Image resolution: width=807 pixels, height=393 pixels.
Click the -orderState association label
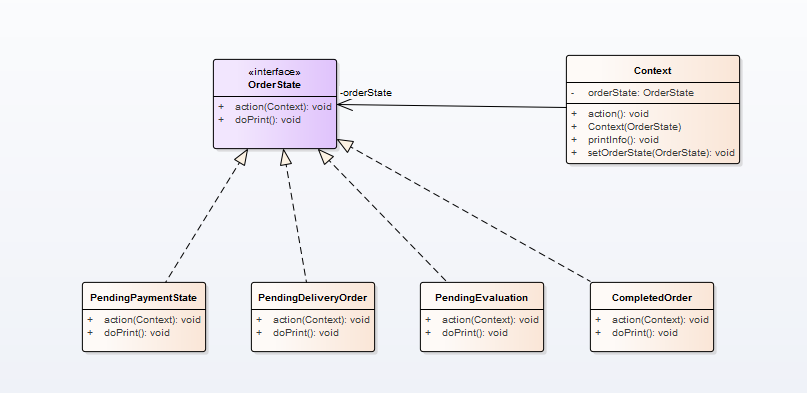(365, 93)
